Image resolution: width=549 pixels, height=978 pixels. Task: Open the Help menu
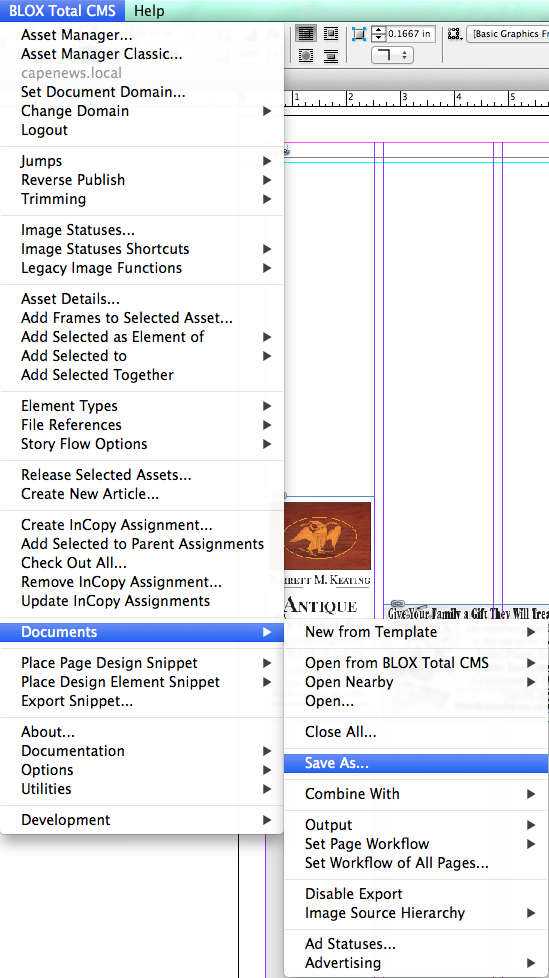(150, 11)
